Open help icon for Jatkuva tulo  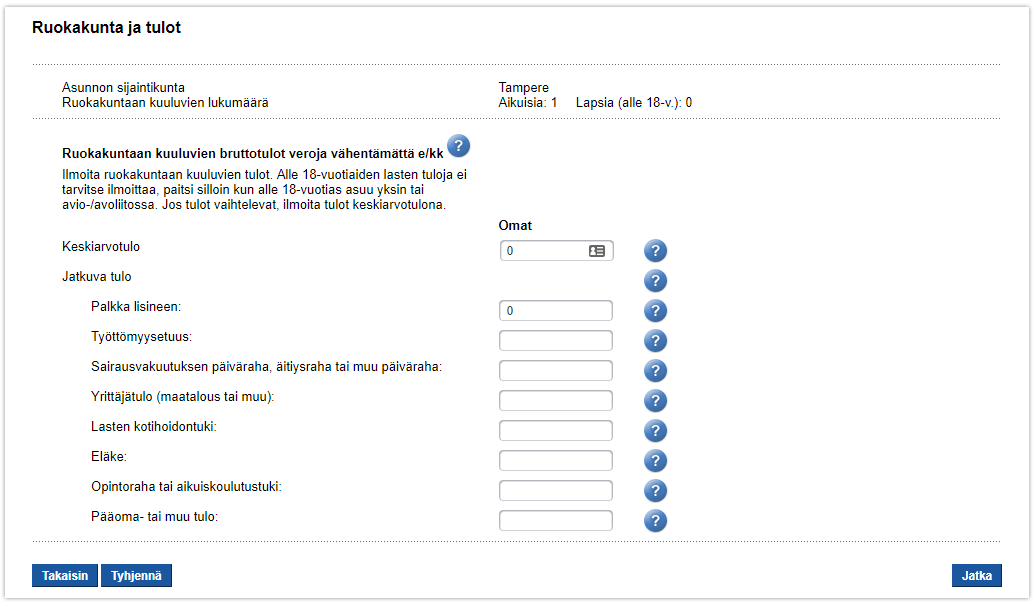(x=655, y=281)
